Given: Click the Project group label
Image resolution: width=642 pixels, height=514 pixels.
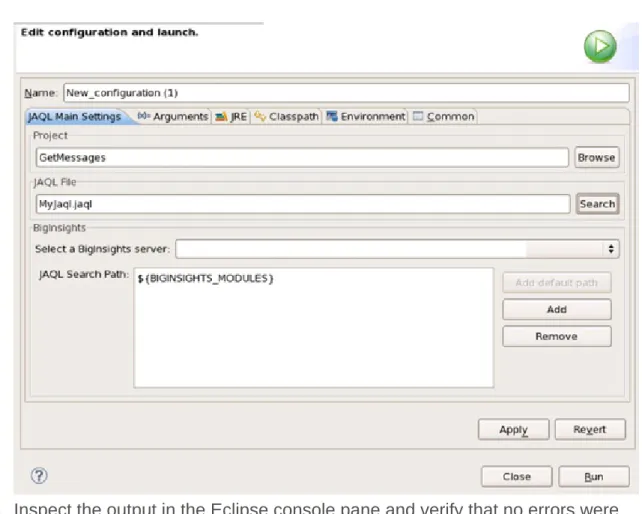Looking at the screenshot, I should click(50, 136).
